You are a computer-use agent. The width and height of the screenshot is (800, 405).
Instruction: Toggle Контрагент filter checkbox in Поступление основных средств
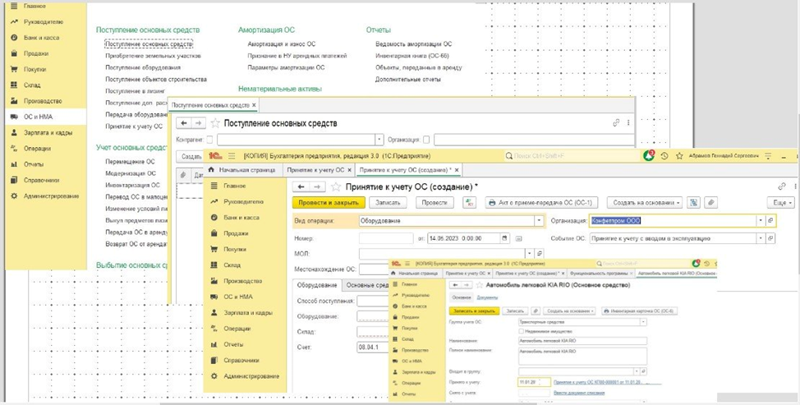click(210, 139)
